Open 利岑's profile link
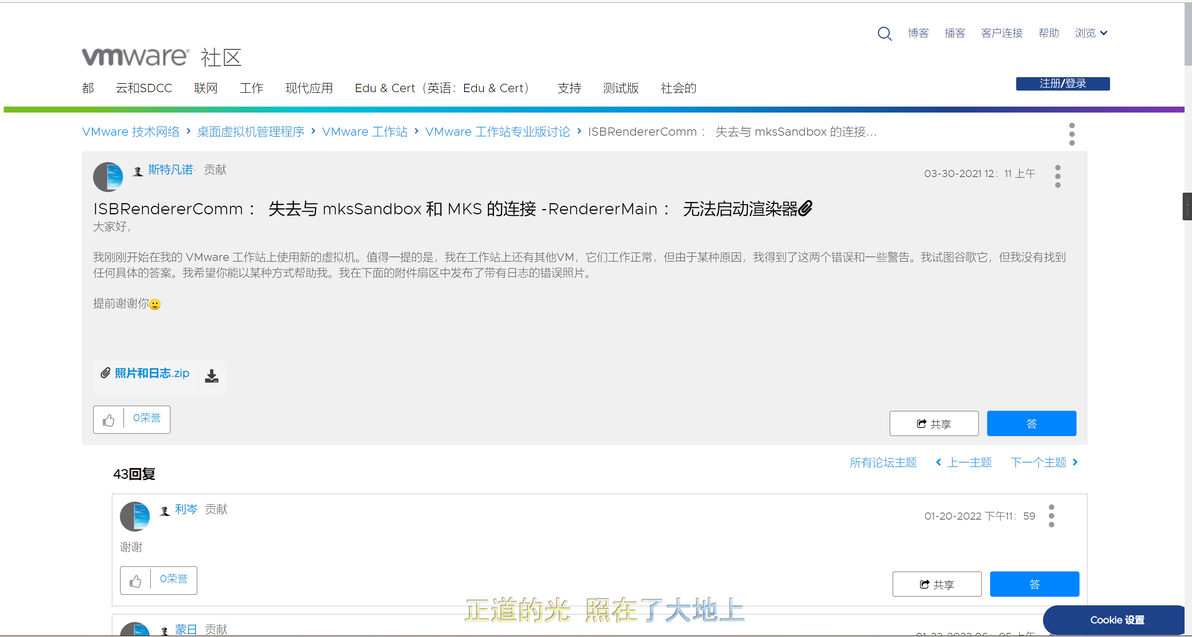The height and width of the screenshot is (637, 1192). (x=186, y=509)
